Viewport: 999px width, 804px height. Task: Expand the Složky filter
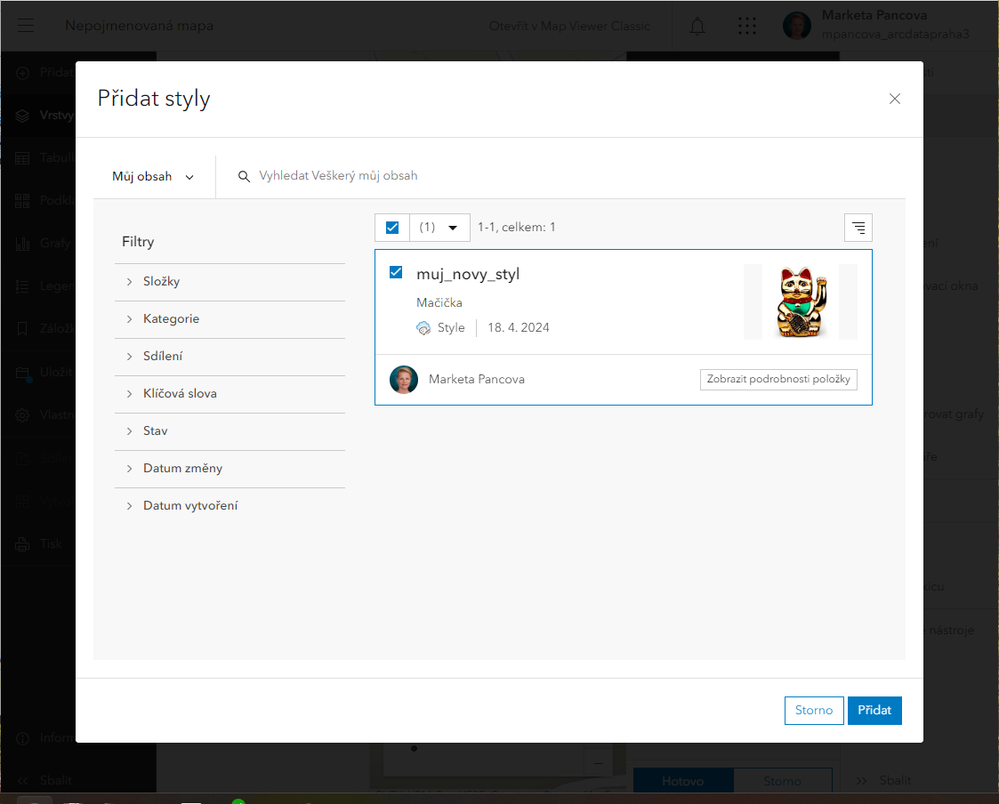pos(161,282)
